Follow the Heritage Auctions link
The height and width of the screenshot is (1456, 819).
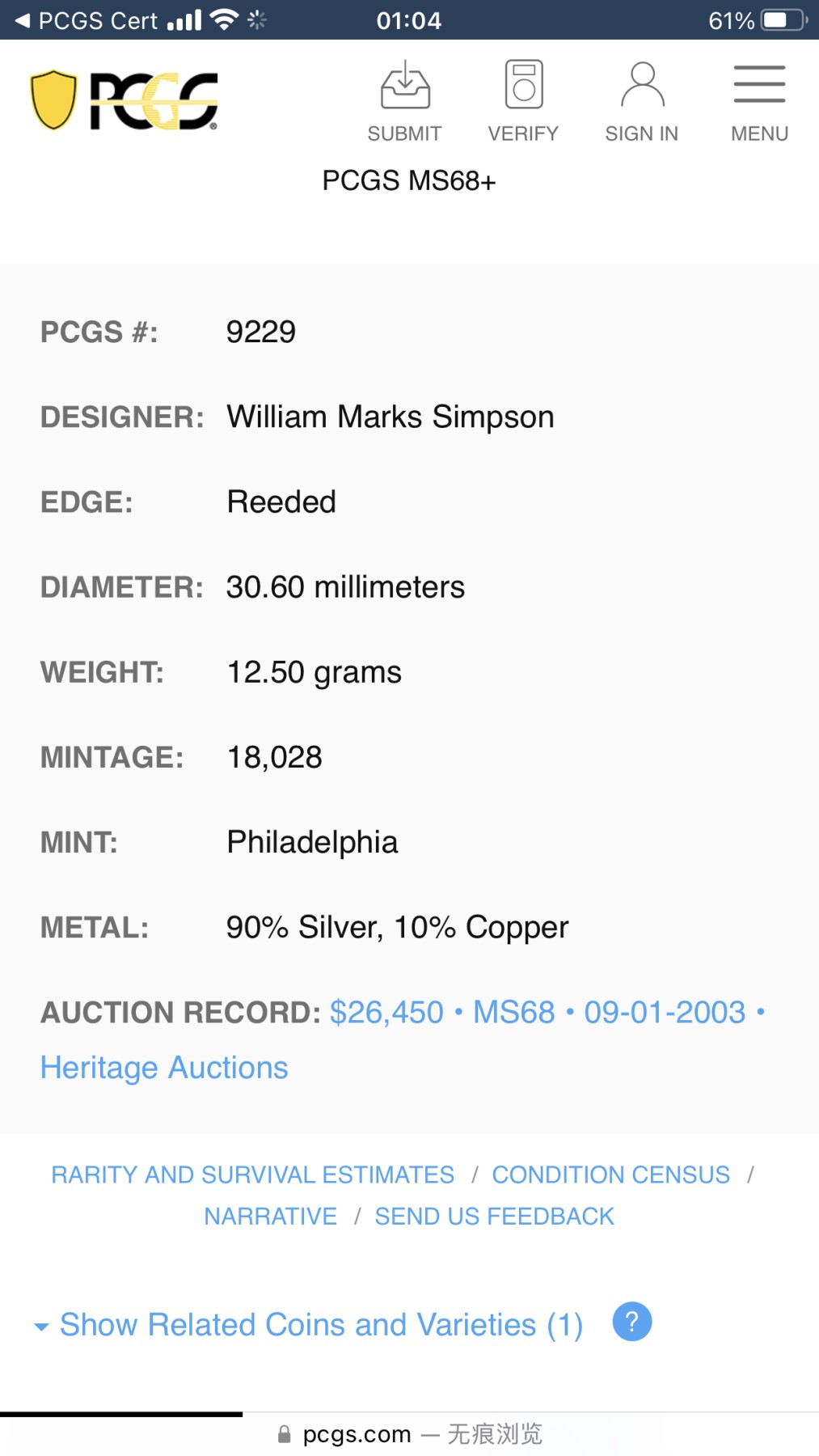pyautogui.click(x=164, y=1068)
